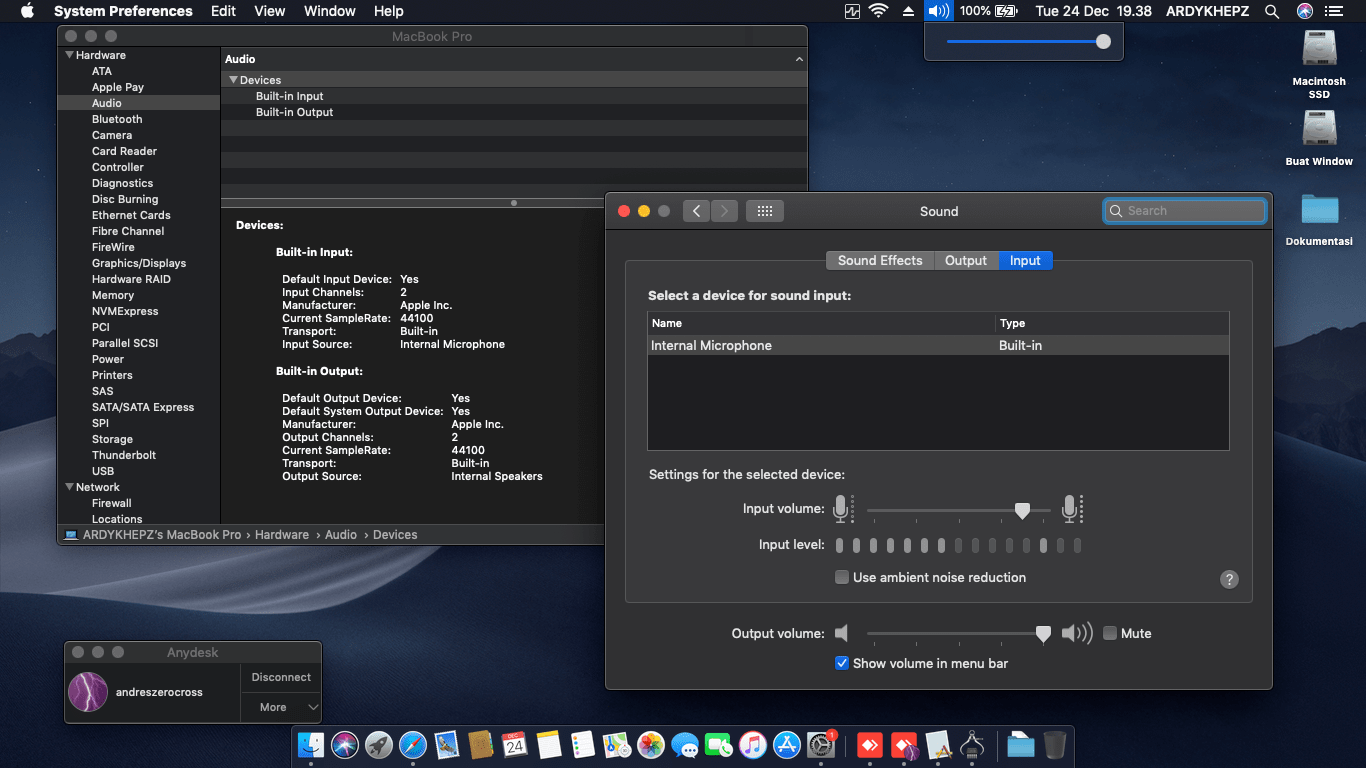Click the Disconnect button in Anydesk
Image resolution: width=1366 pixels, height=768 pixels.
tap(281, 677)
